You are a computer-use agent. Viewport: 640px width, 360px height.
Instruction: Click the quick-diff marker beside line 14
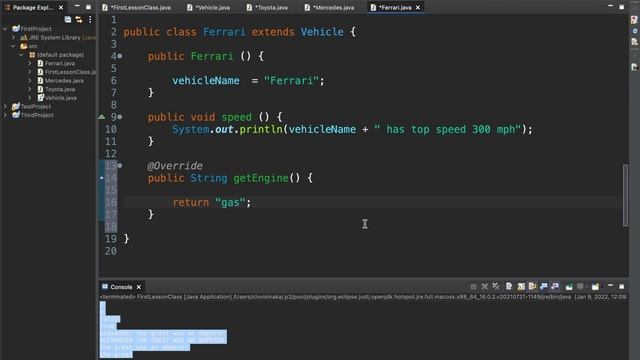(101, 178)
